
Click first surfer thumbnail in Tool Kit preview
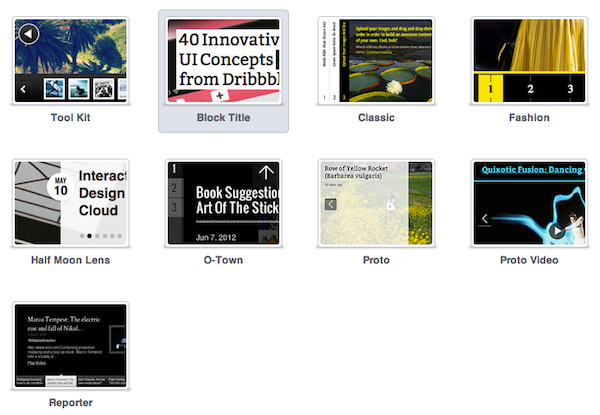(54, 89)
